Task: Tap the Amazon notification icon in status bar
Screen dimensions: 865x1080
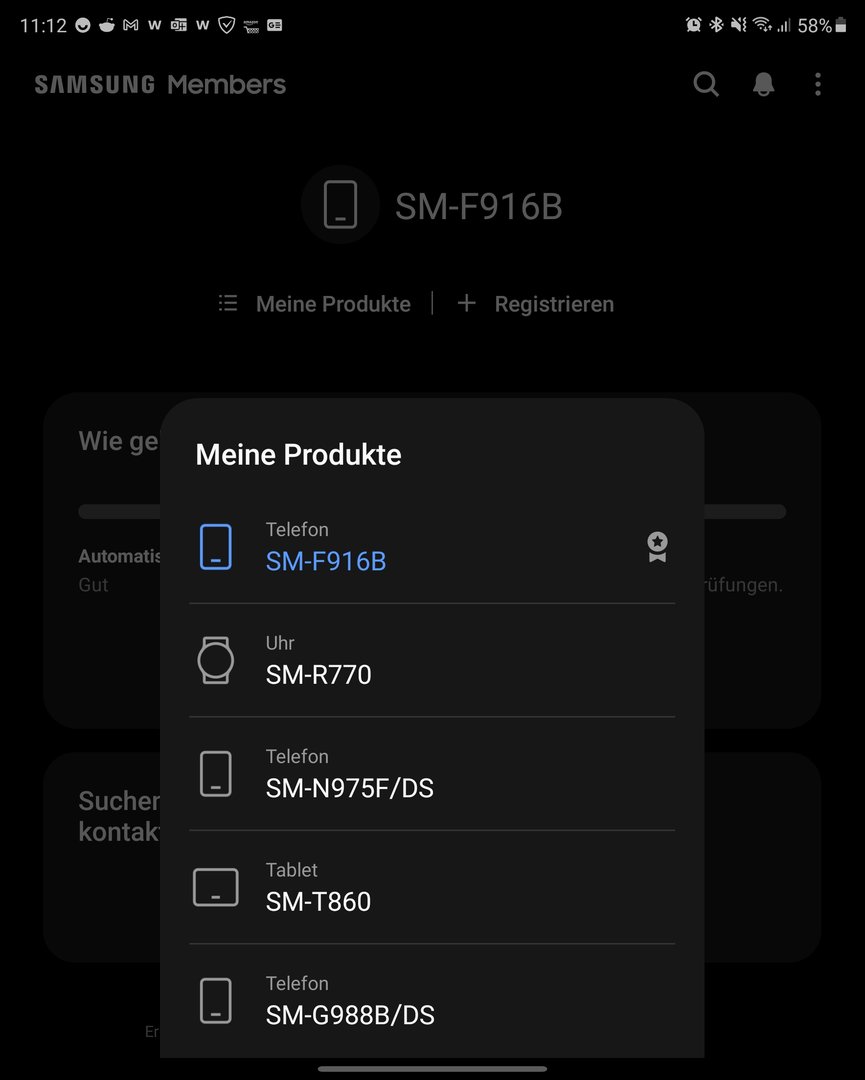Action: (251, 25)
